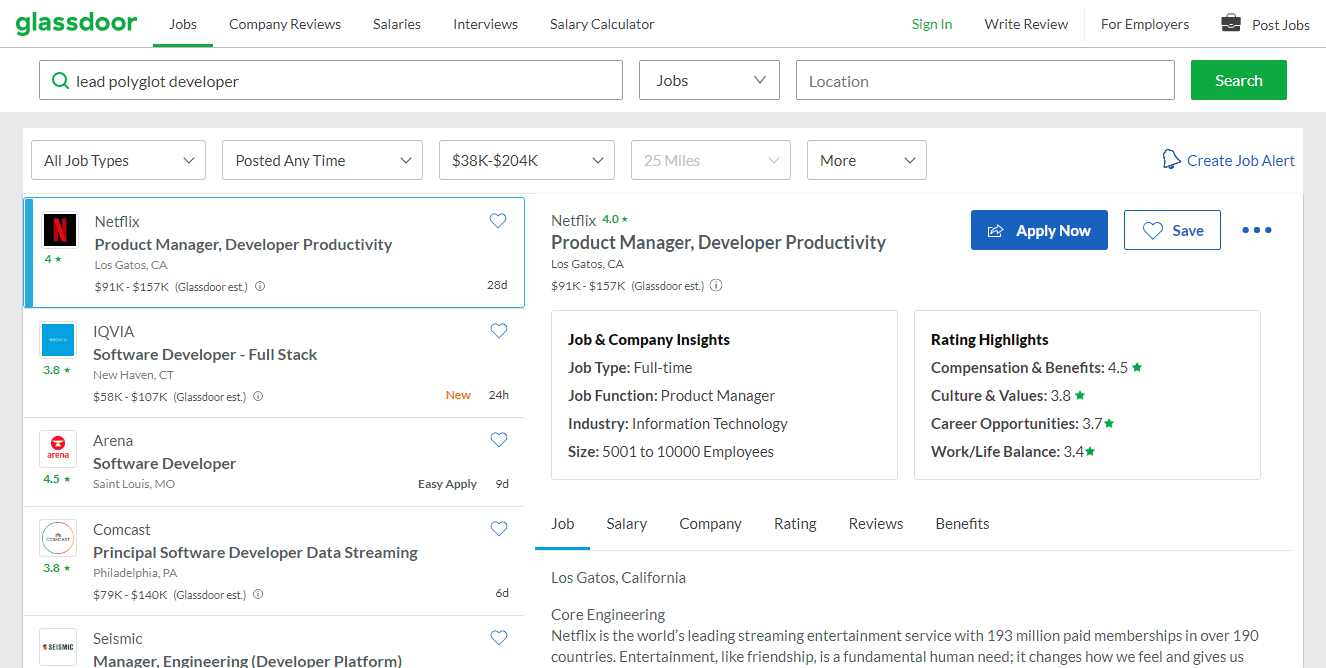Viewport: 1326px width, 668px height.
Task: Click the Career Opportunities 3.7 rating
Action: [x=1022, y=423]
